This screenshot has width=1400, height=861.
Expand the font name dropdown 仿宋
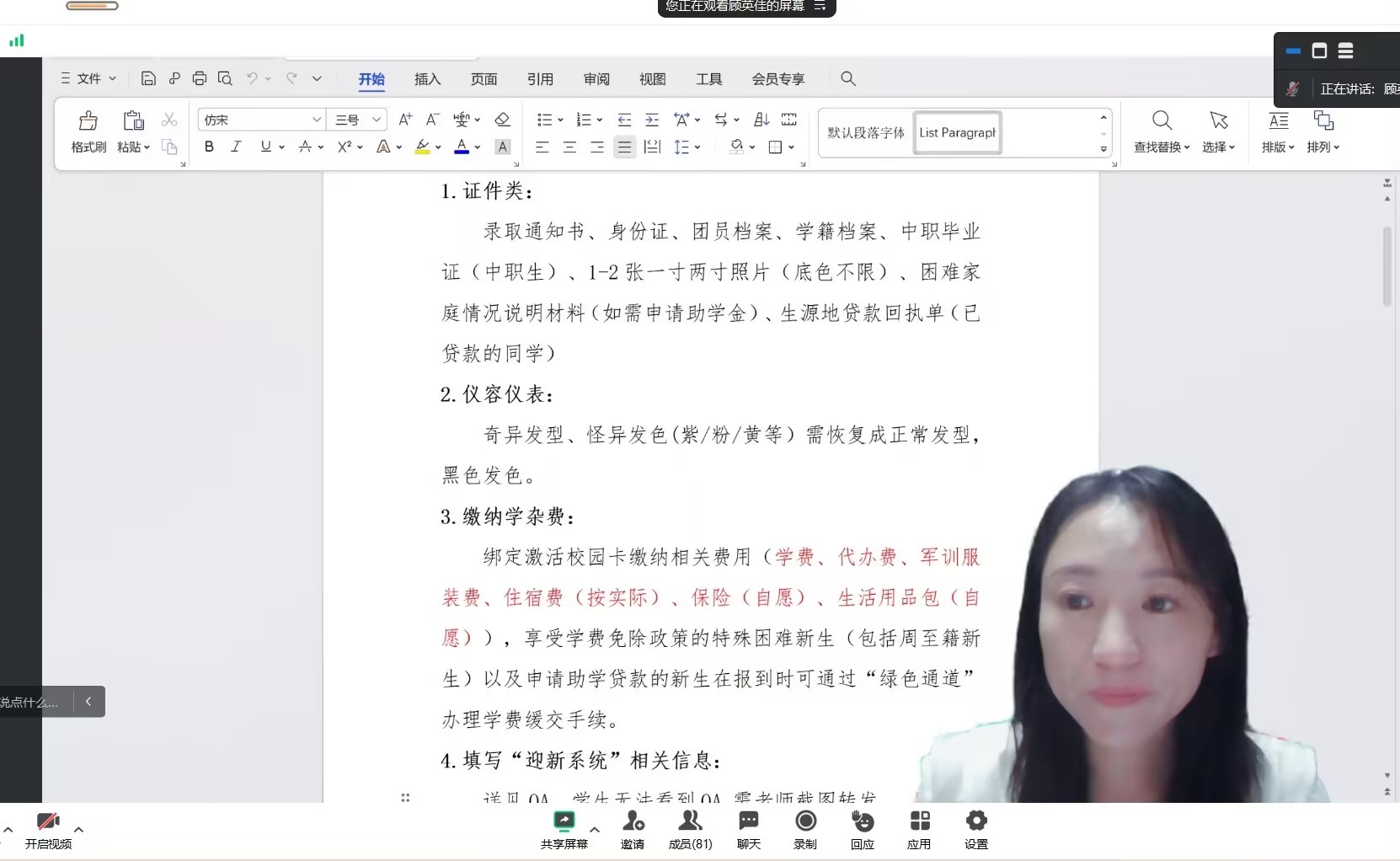click(x=316, y=120)
